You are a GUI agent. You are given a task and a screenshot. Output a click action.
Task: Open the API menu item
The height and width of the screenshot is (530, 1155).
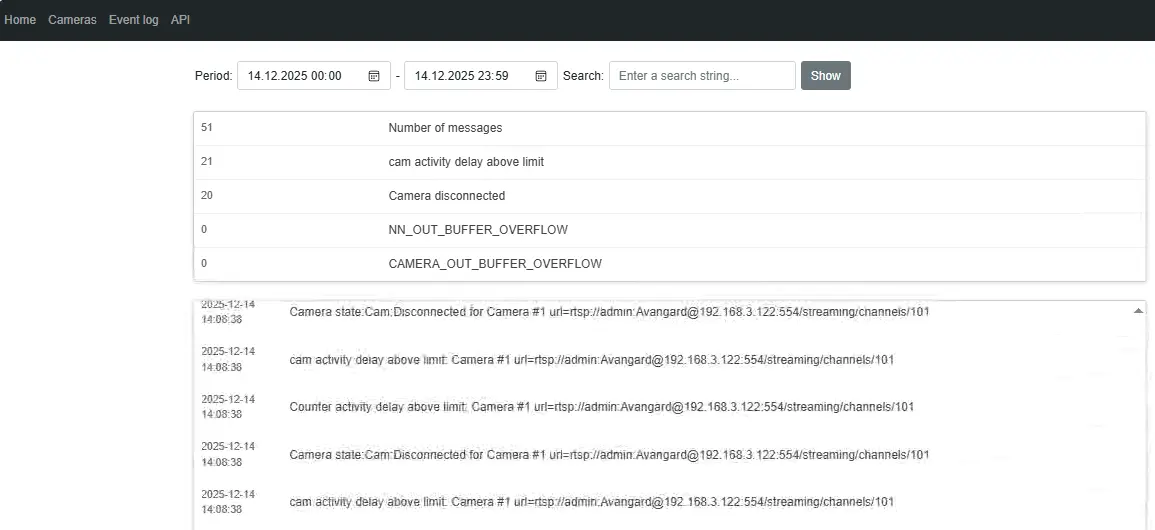[x=180, y=20]
